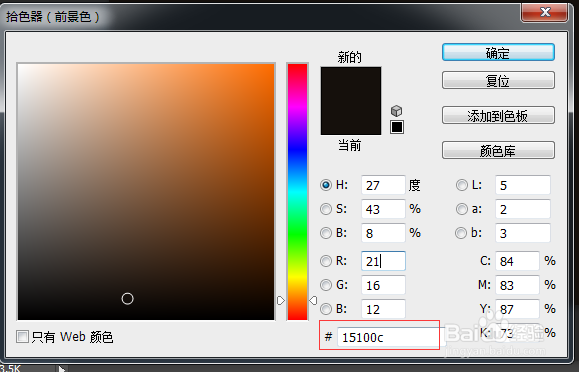
Task: Select the B brightness radio button
Action: tap(326, 233)
